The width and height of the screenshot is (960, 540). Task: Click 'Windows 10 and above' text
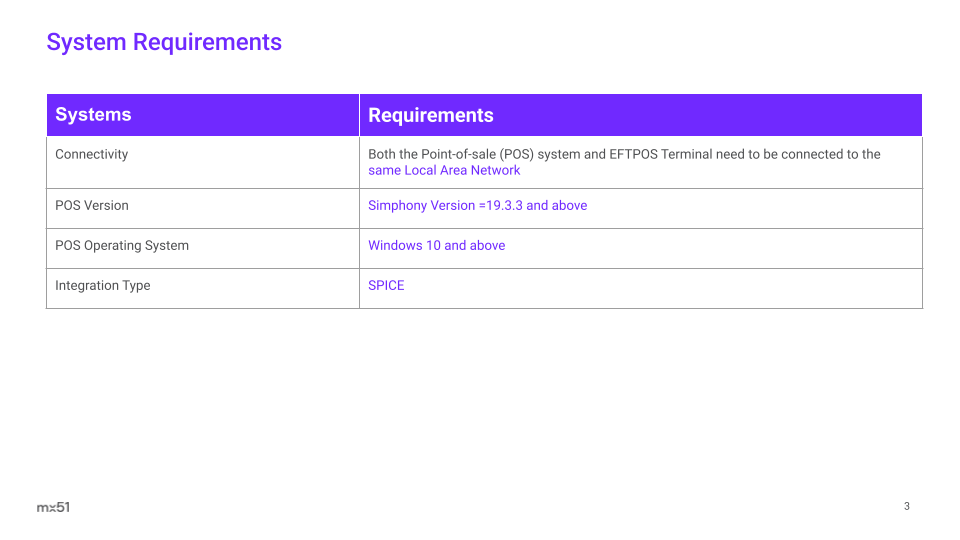(437, 246)
